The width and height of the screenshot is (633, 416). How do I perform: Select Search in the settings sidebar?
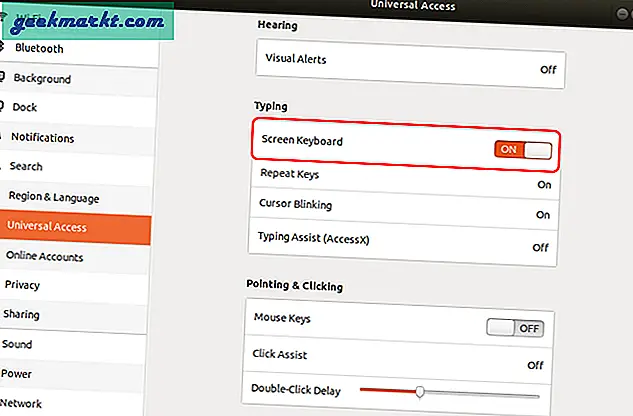coord(26,167)
